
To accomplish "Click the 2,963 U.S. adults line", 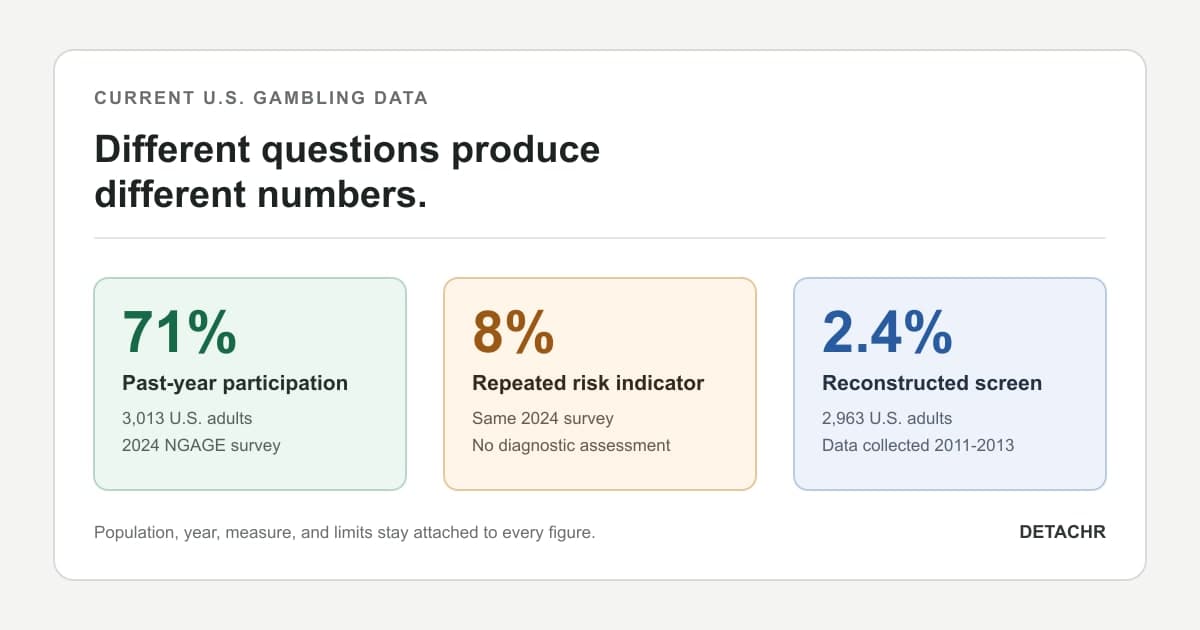I will pyautogui.click(x=887, y=418).
